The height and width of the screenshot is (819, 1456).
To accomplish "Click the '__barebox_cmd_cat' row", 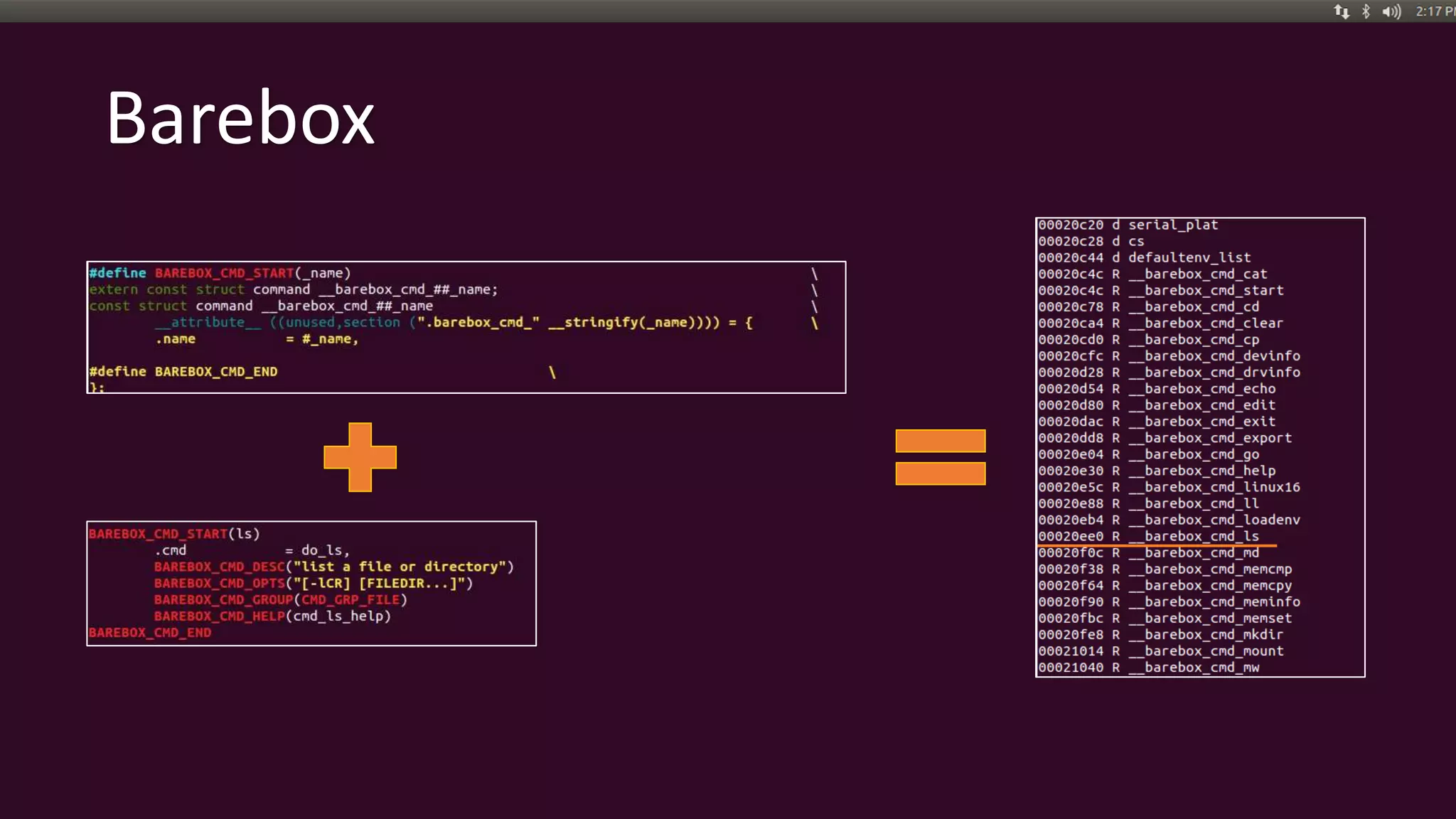I will tap(1152, 274).
